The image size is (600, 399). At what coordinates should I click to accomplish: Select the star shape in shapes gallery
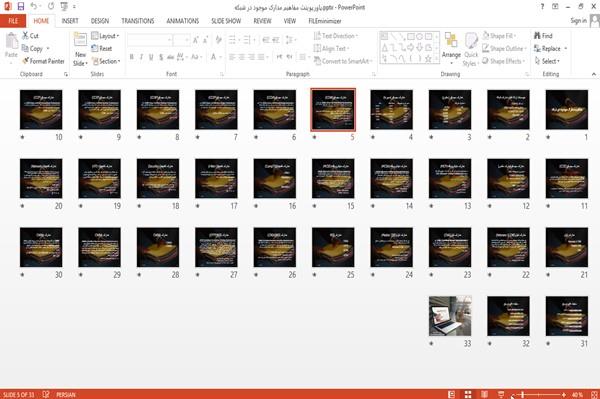click(428, 59)
